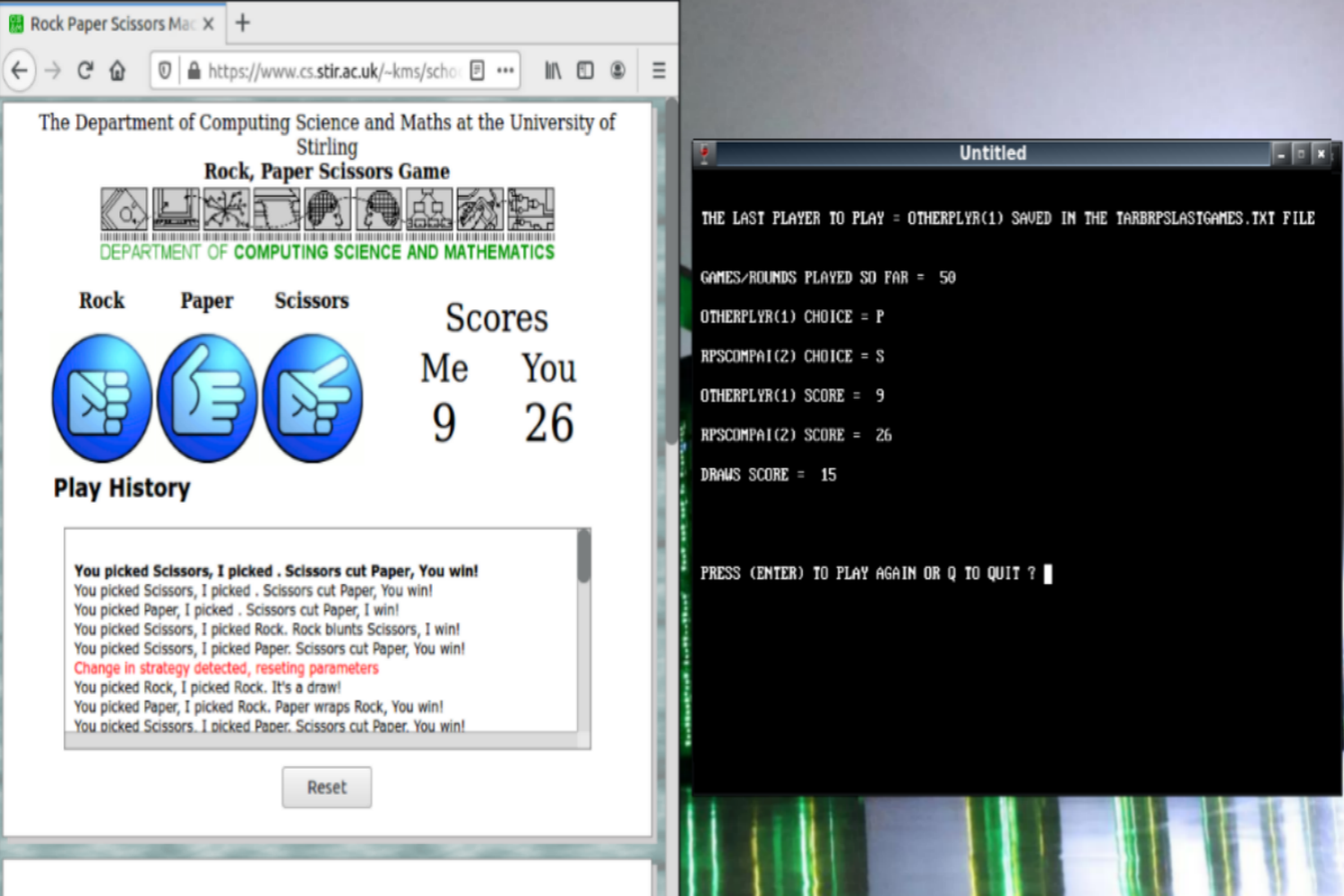
Task: Click history line "It's a draw!"
Action: [208, 688]
